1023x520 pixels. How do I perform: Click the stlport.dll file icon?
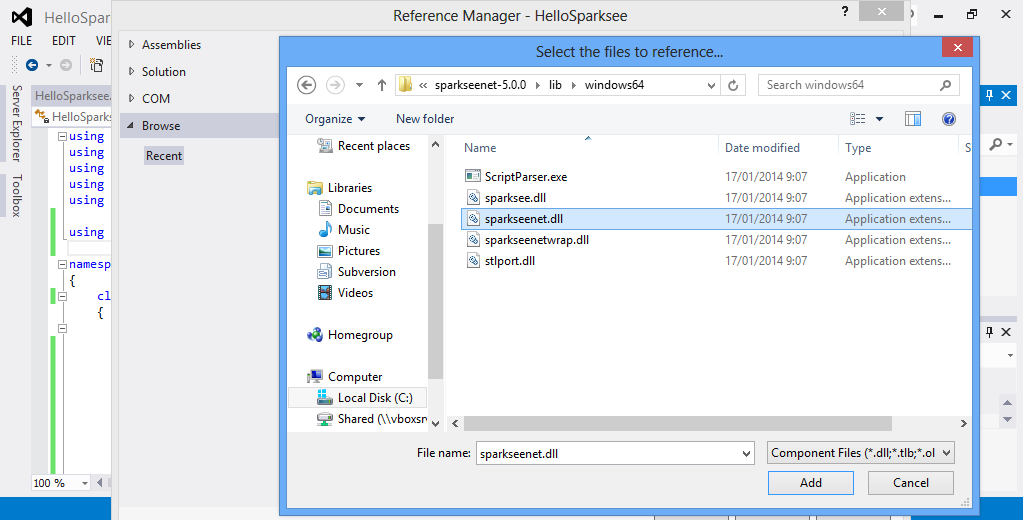(474, 260)
